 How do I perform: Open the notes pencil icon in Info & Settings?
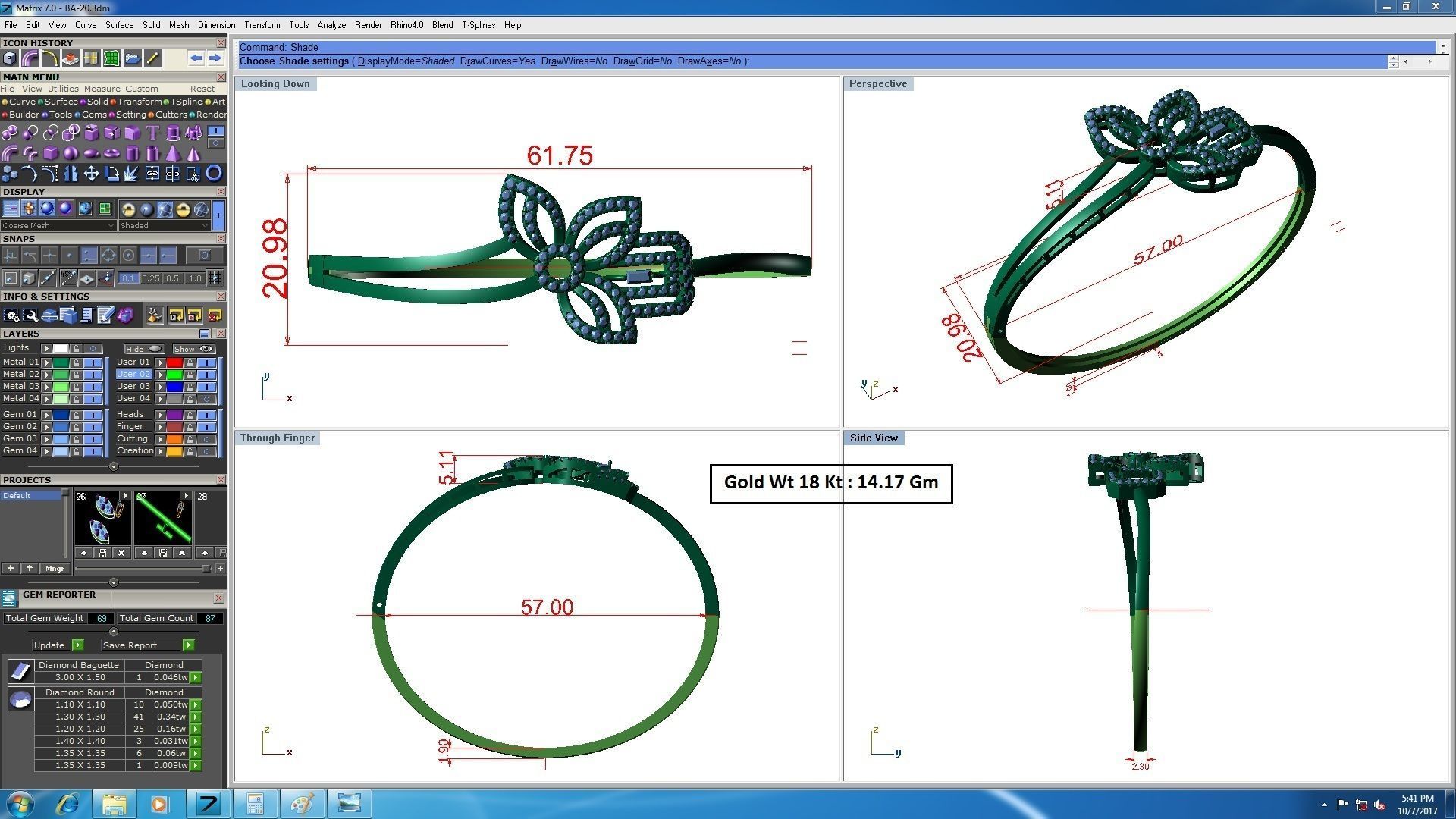click(105, 315)
